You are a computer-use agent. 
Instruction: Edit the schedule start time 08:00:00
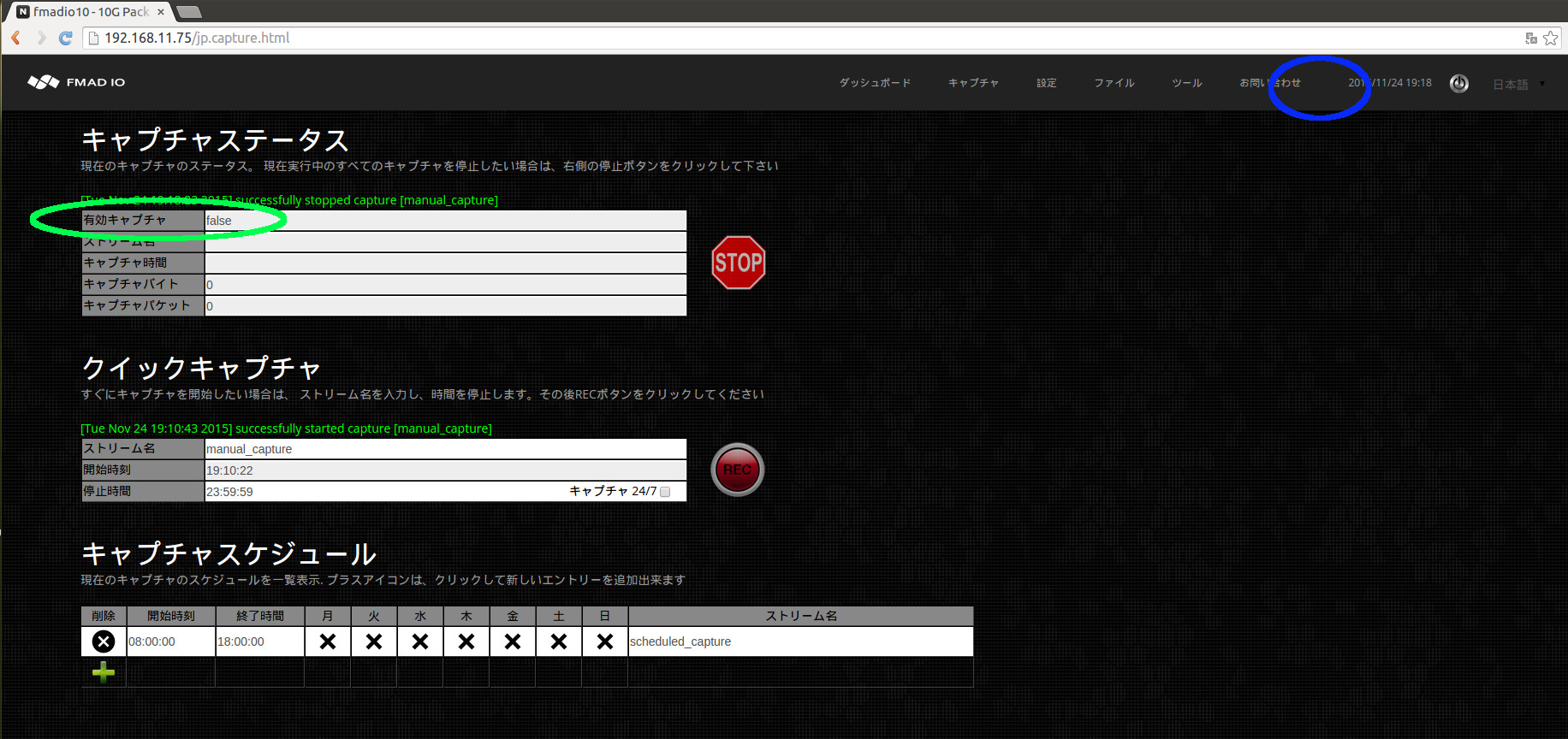point(171,641)
